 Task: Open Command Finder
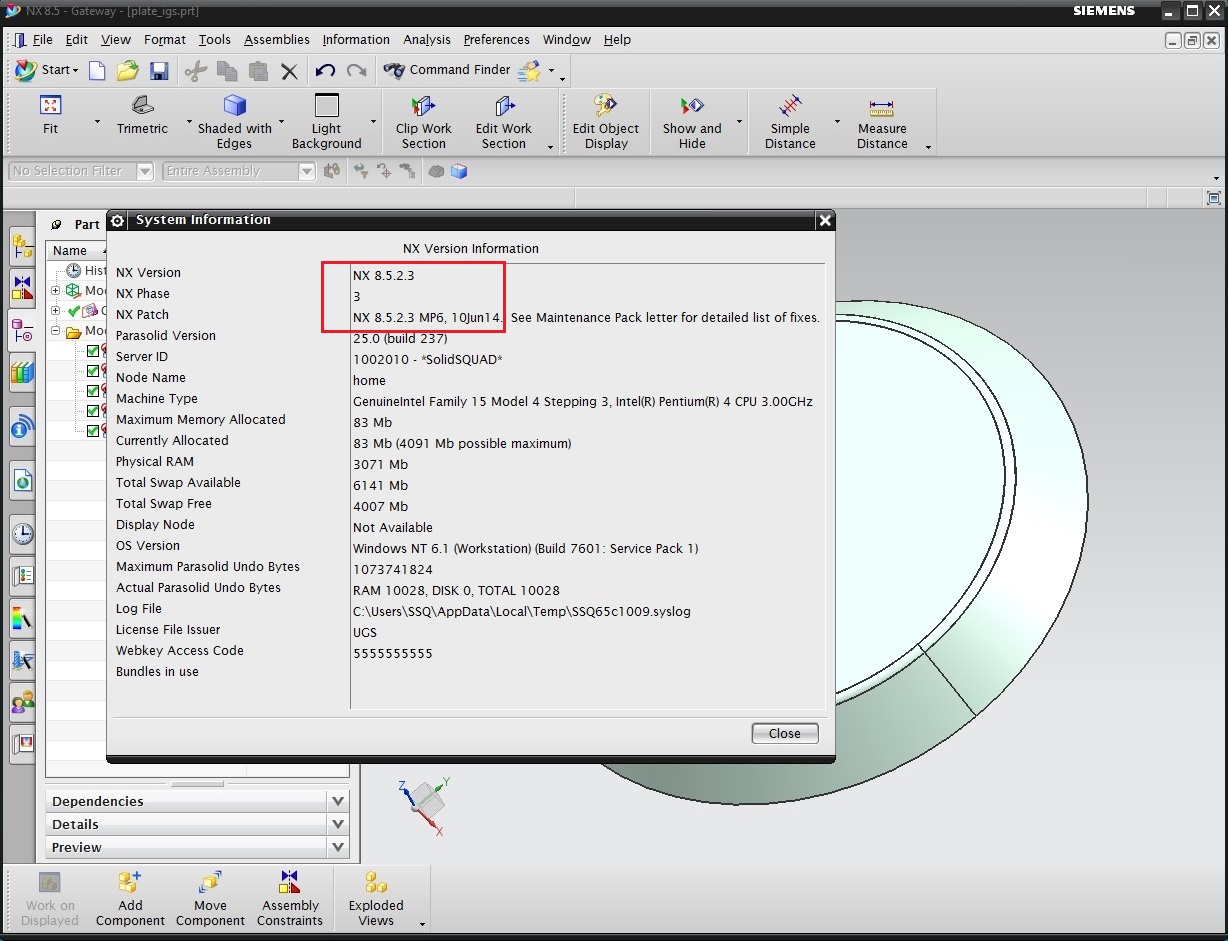coord(447,70)
